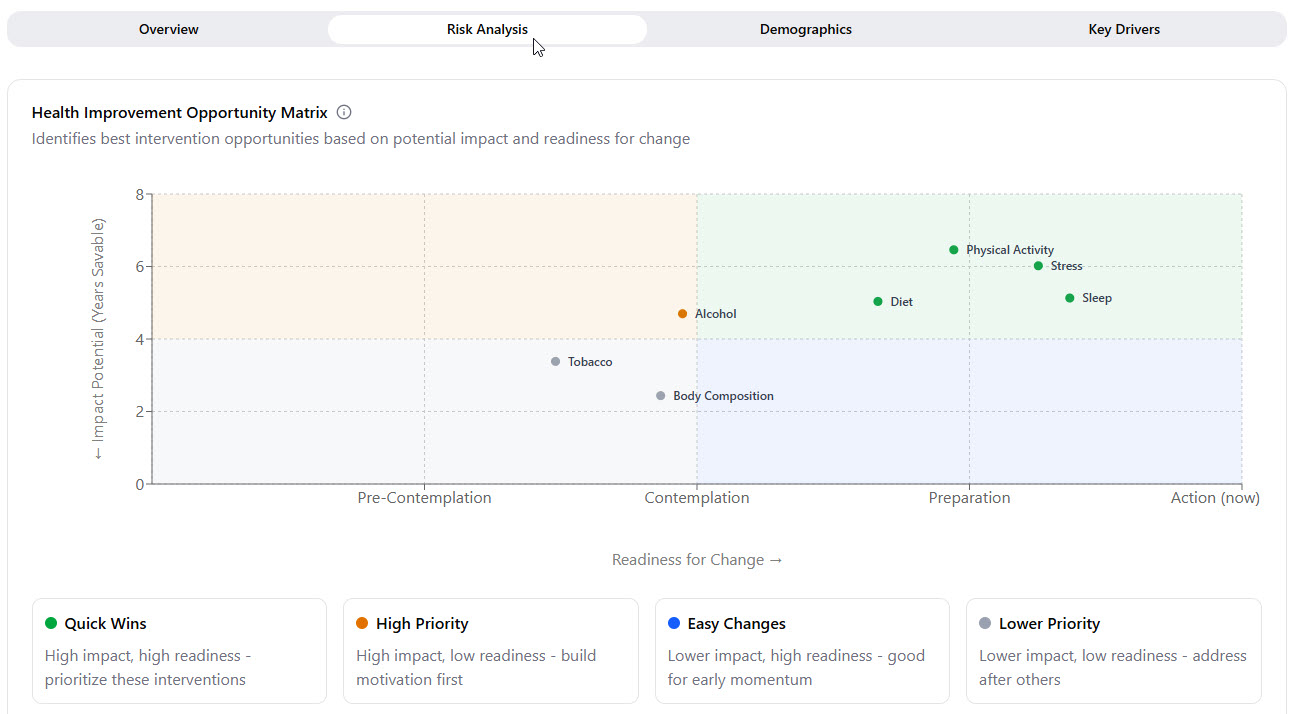
Task: Select the Stress dot on the chart
Action: (1038, 266)
